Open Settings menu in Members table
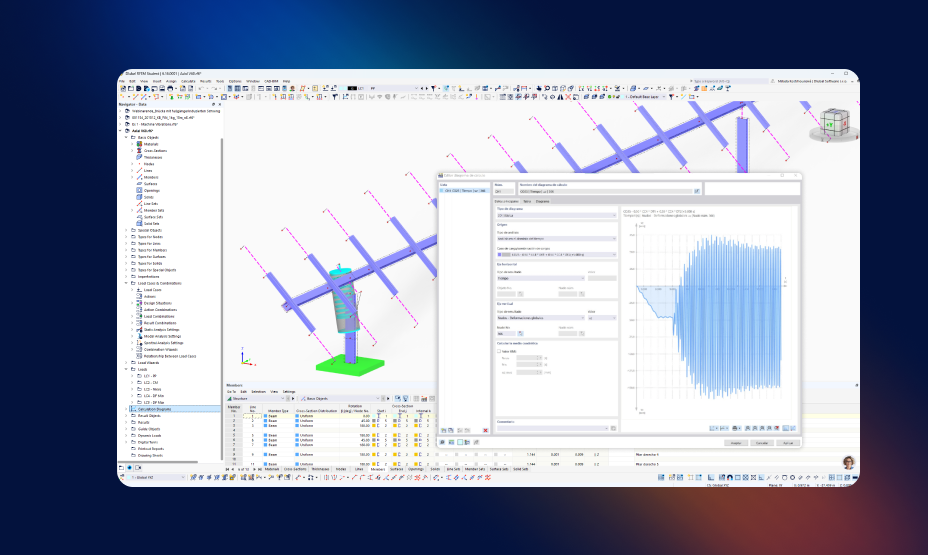 click(289, 392)
